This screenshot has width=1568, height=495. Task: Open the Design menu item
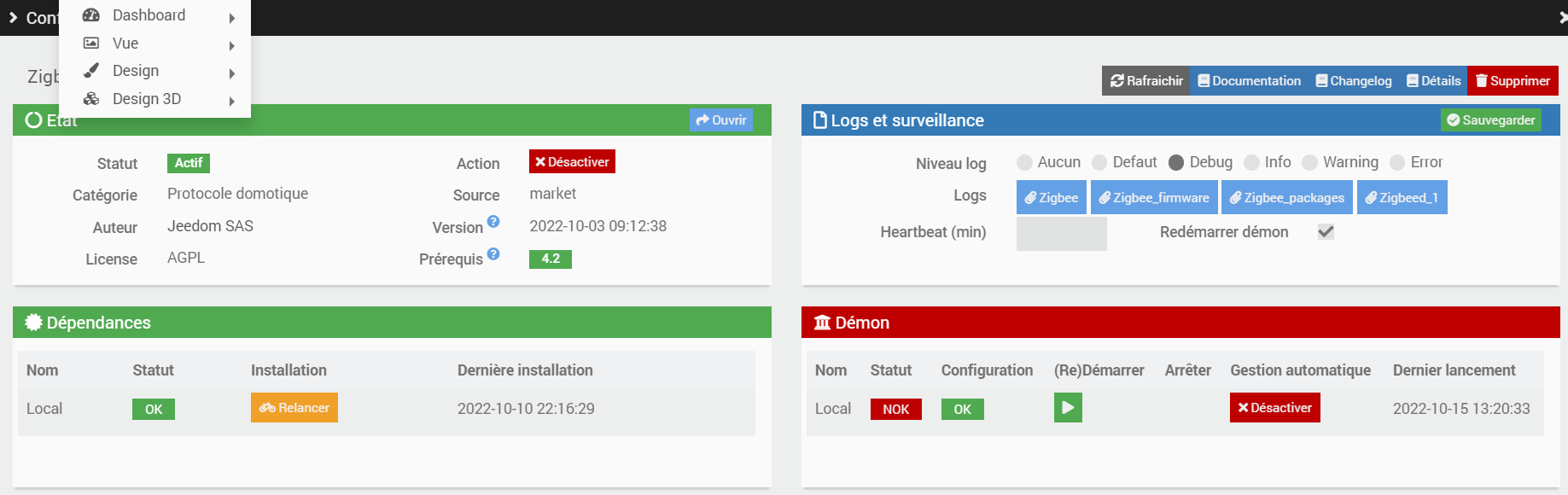pyautogui.click(x=136, y=71)
